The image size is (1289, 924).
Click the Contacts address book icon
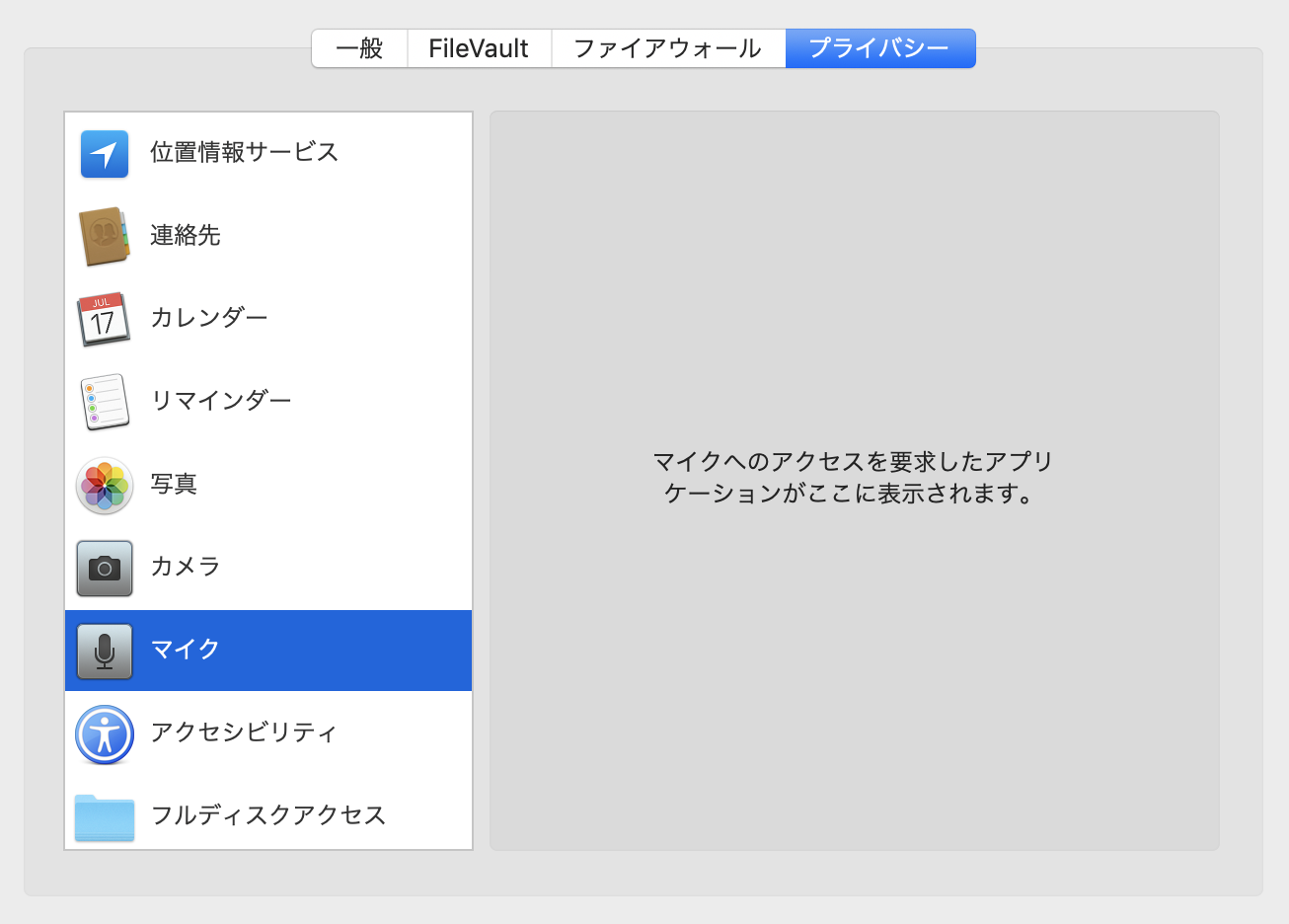point(105,237)
